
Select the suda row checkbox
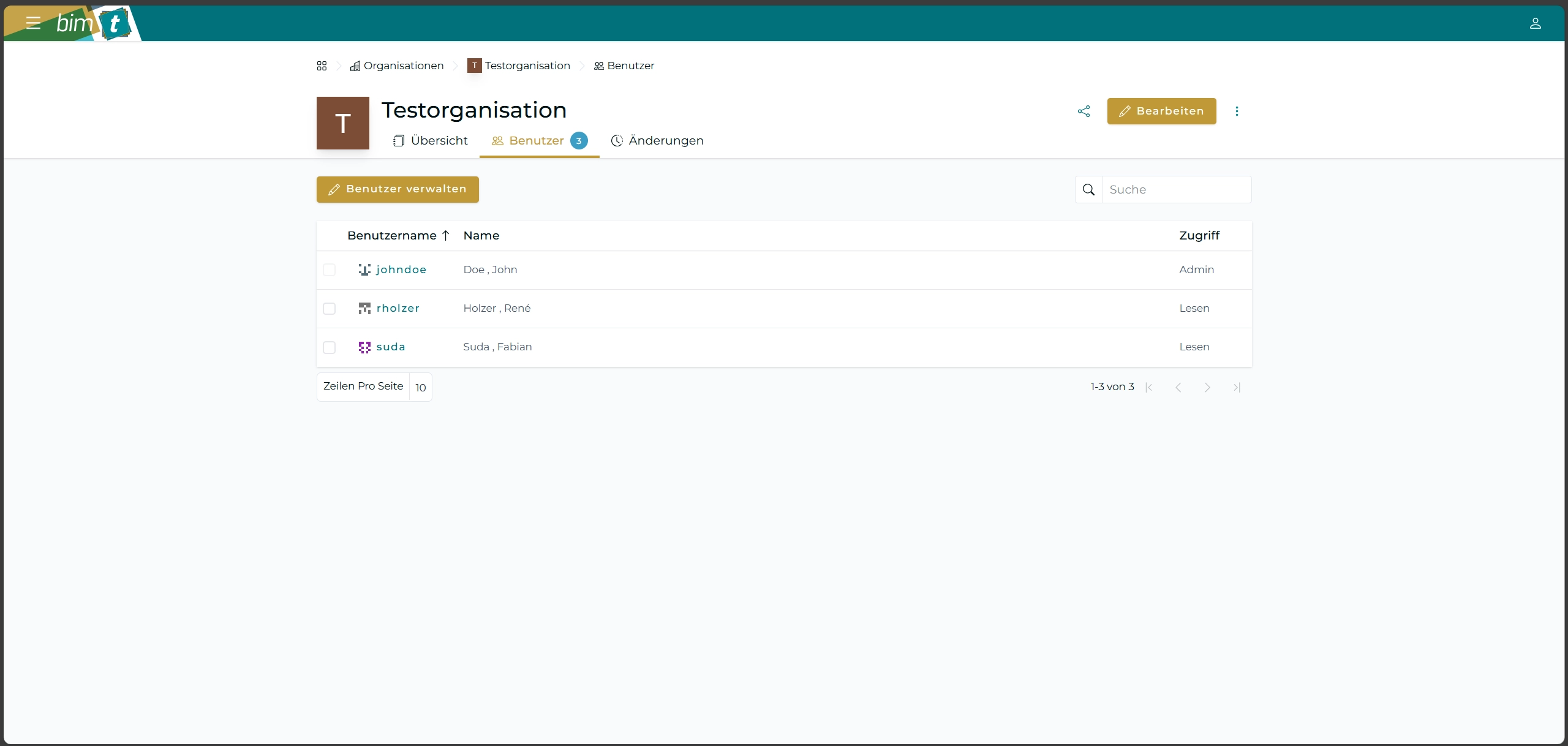point(330,347)
